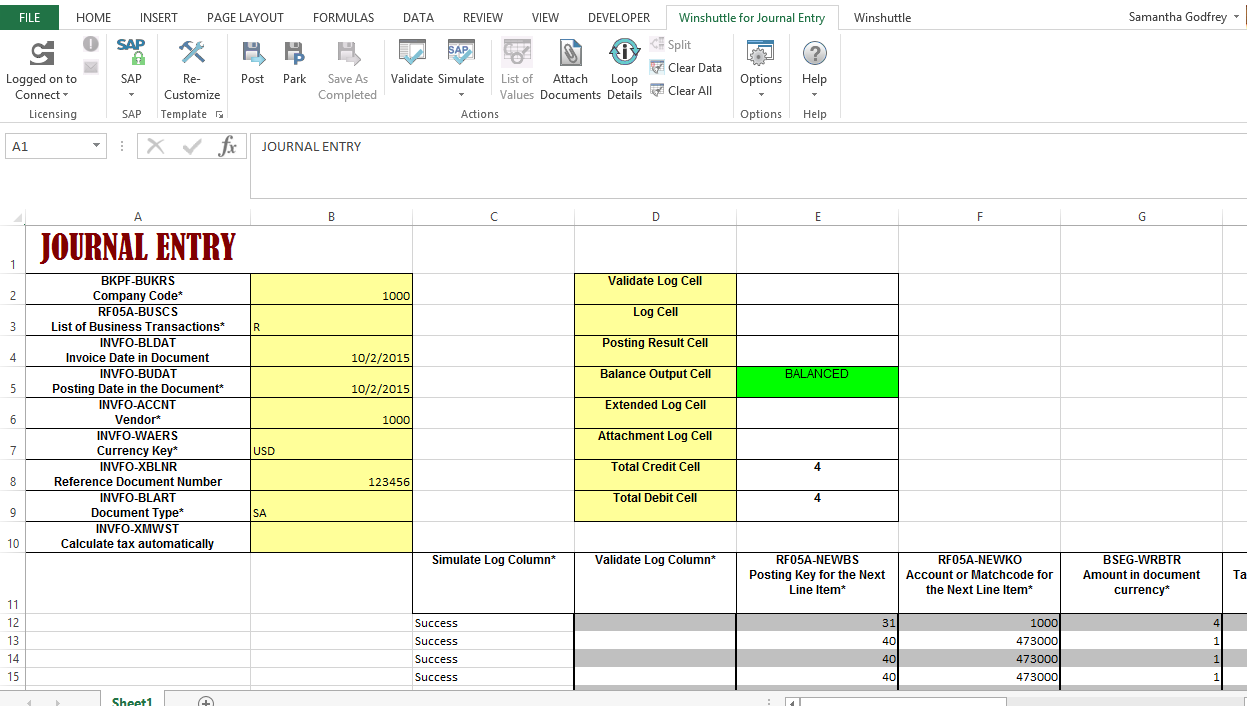Click Clear Data in Actions group
This screenshot has width=1247, height=706.
point(686,67)
